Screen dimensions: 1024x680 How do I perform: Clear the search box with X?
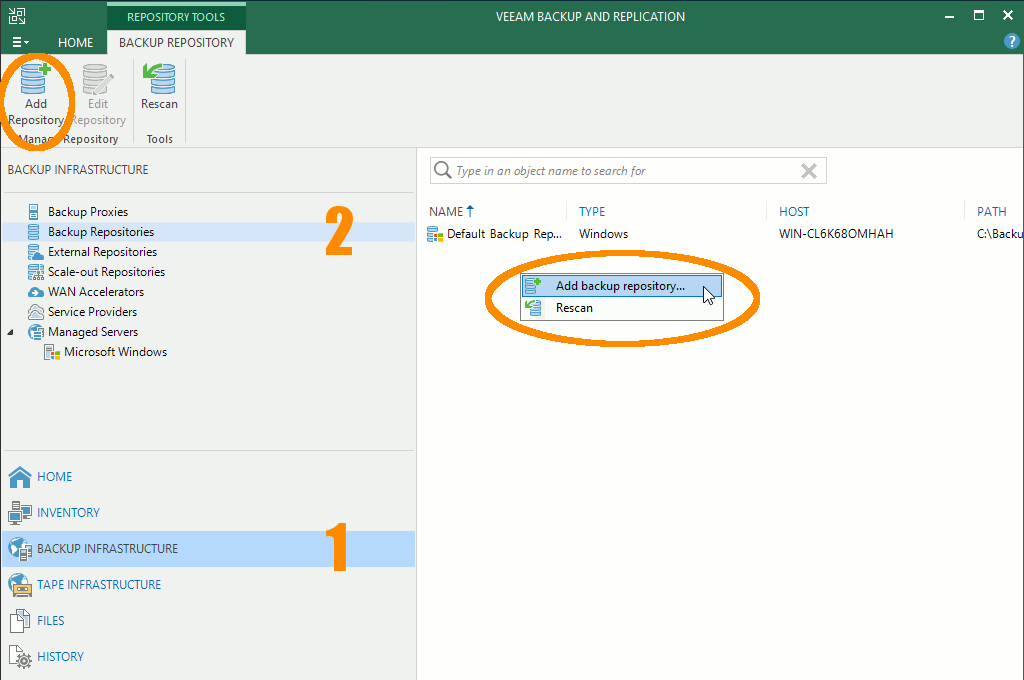[x=809, y=171]
